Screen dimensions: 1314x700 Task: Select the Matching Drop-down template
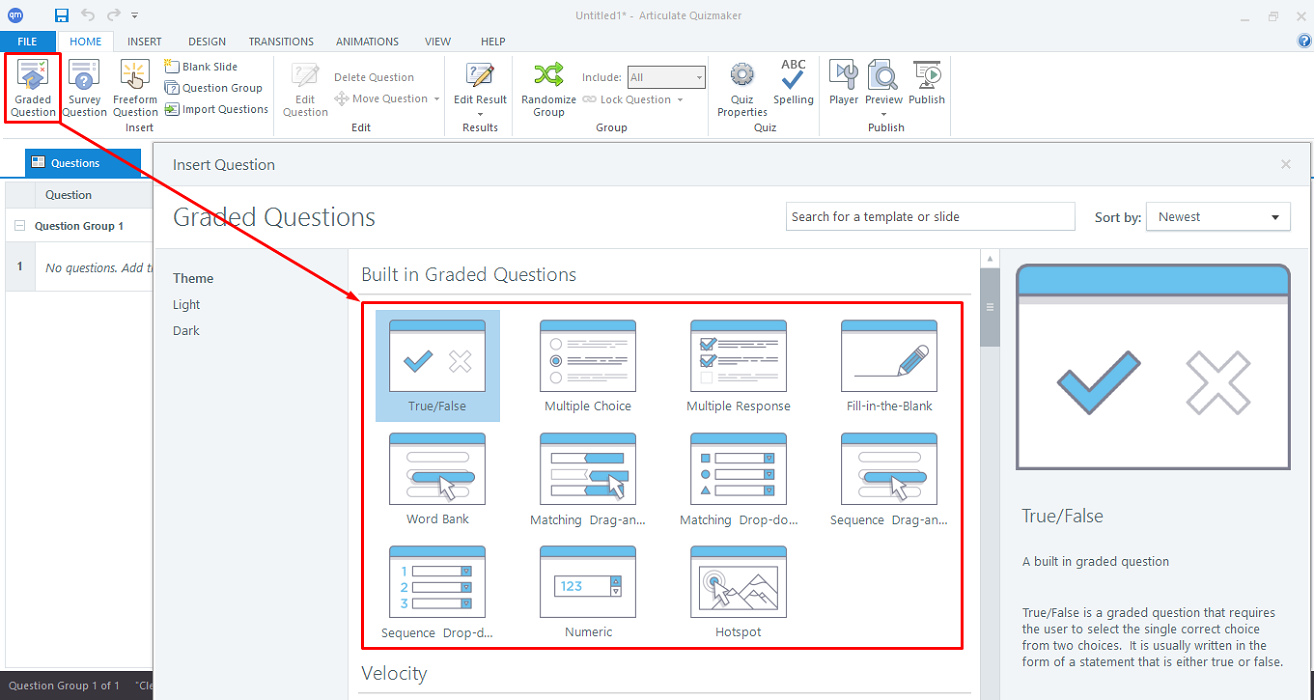(x=738, y=479)
